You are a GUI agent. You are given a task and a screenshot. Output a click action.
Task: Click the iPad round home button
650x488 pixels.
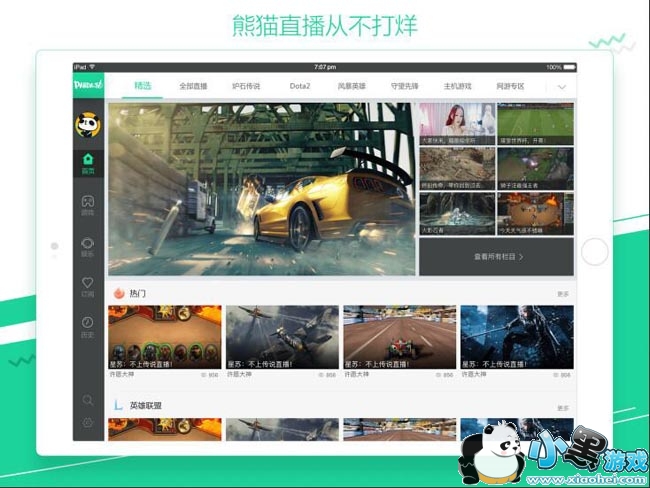click(594, 252)
